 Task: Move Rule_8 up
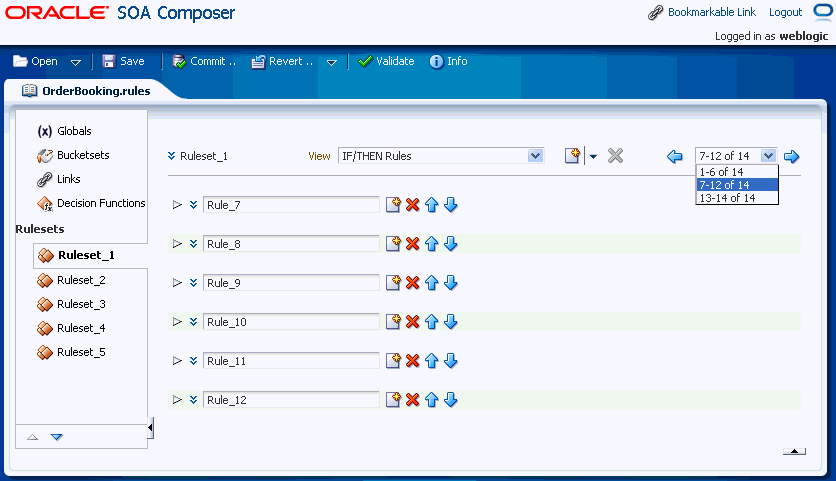432,244
